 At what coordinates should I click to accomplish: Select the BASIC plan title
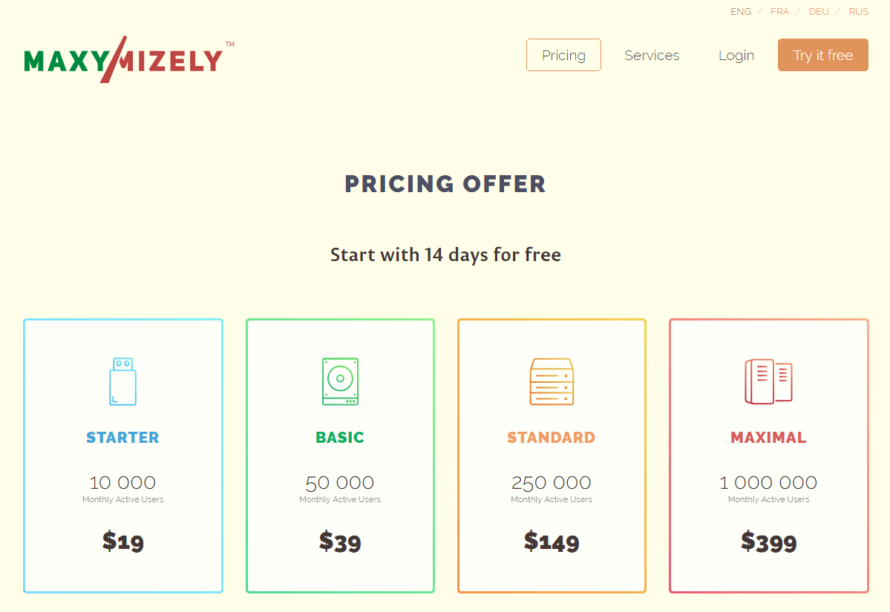pyautogui.click(x=340, y=437)
